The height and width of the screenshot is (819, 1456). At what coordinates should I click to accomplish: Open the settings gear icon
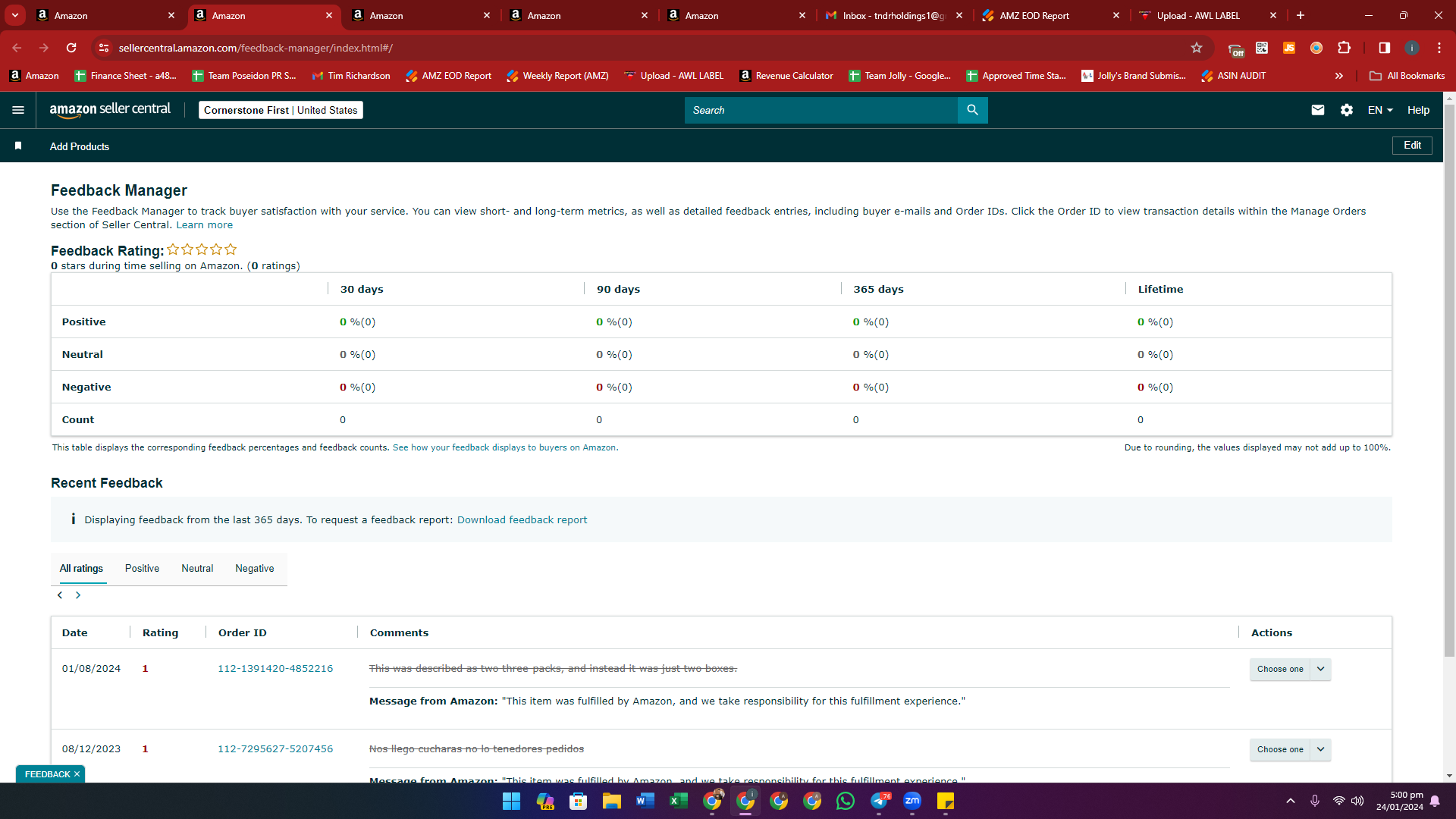tap(1347, 110)
